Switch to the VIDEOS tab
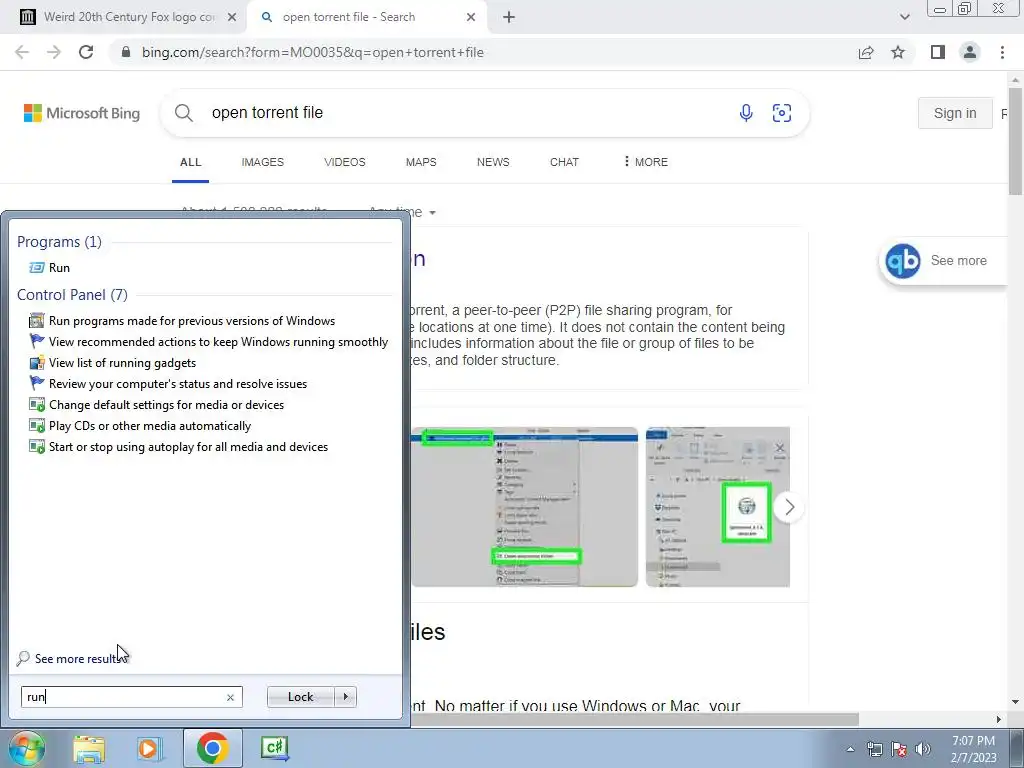The width and height of the screenshot is (1024, 768). 345,162
